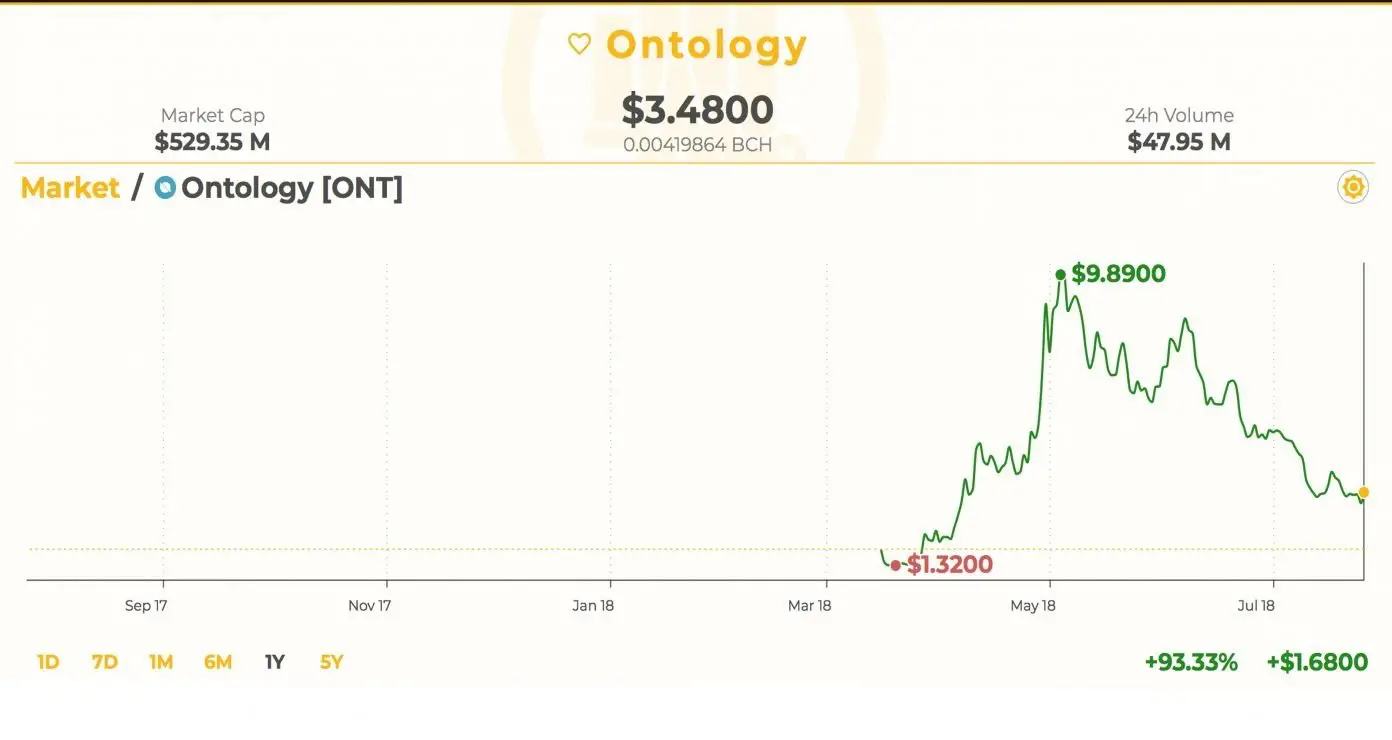Show the 1M price history
The height and width of the screenshot is (740, 1392).
(161, 662)
